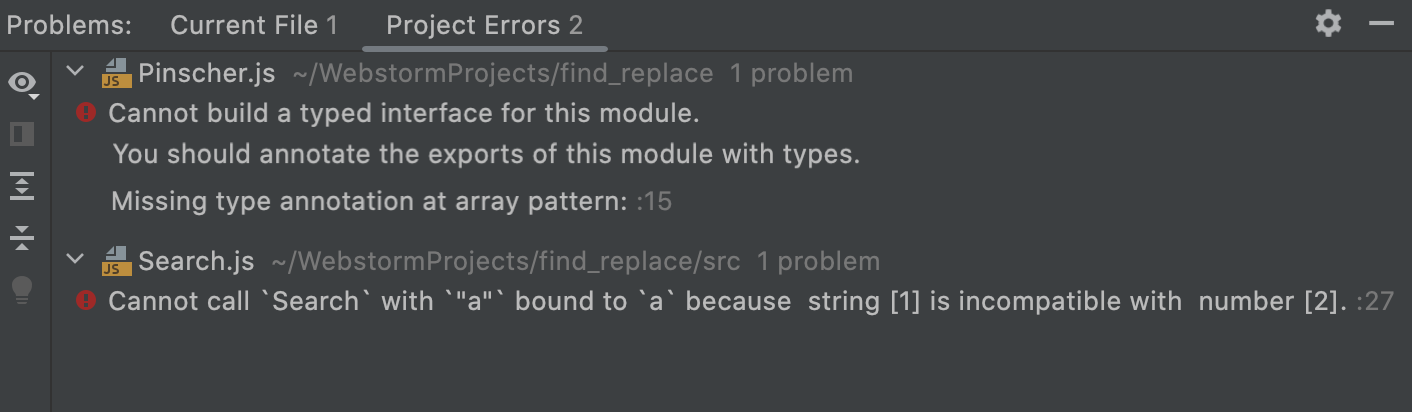Toggle the editor preview panel

(22, 134)
